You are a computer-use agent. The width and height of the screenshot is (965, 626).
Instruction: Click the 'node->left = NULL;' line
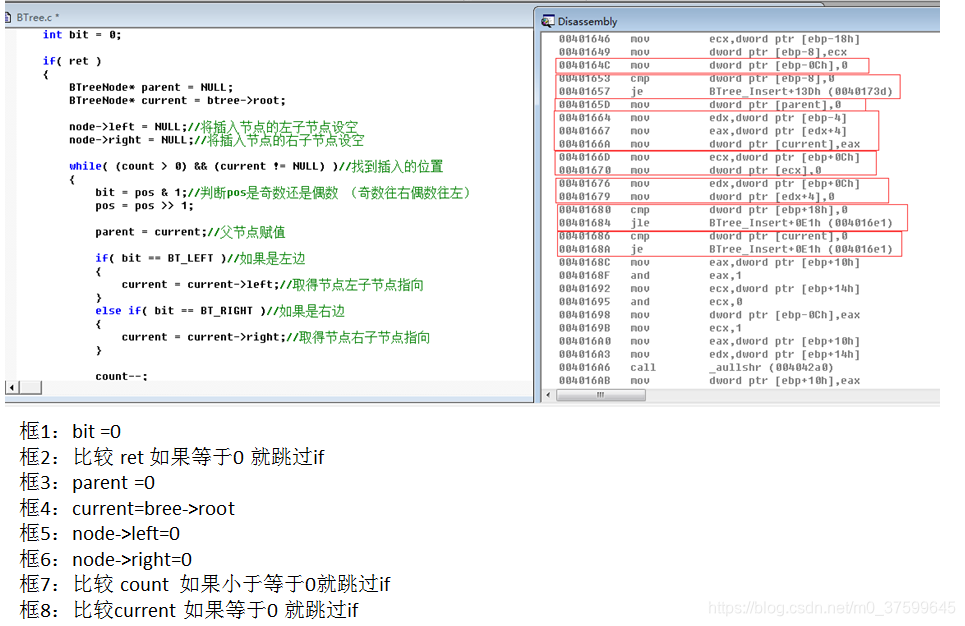214,127
